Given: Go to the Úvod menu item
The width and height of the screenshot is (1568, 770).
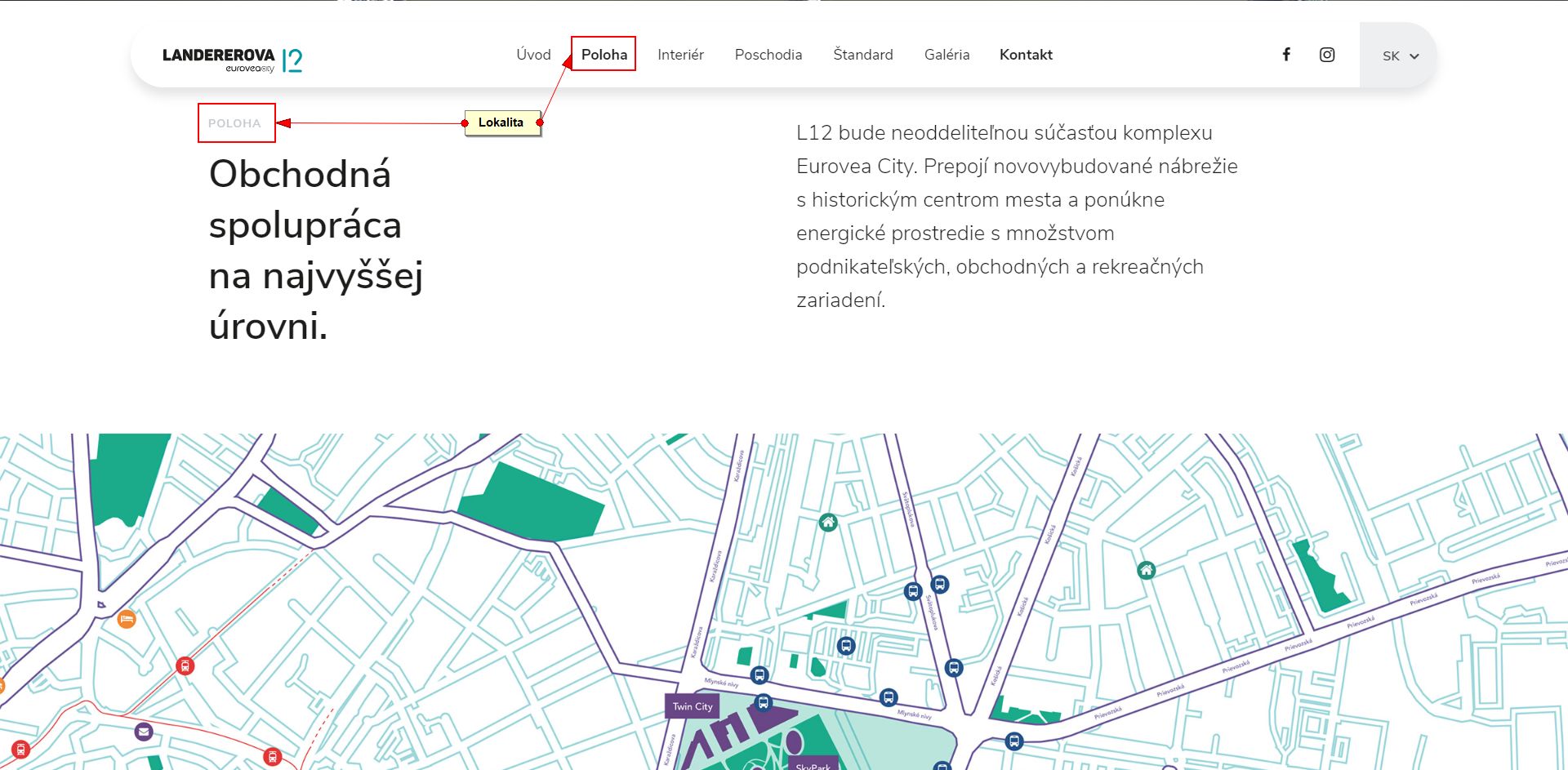Looking at the screenshot, I should point(533,55).
